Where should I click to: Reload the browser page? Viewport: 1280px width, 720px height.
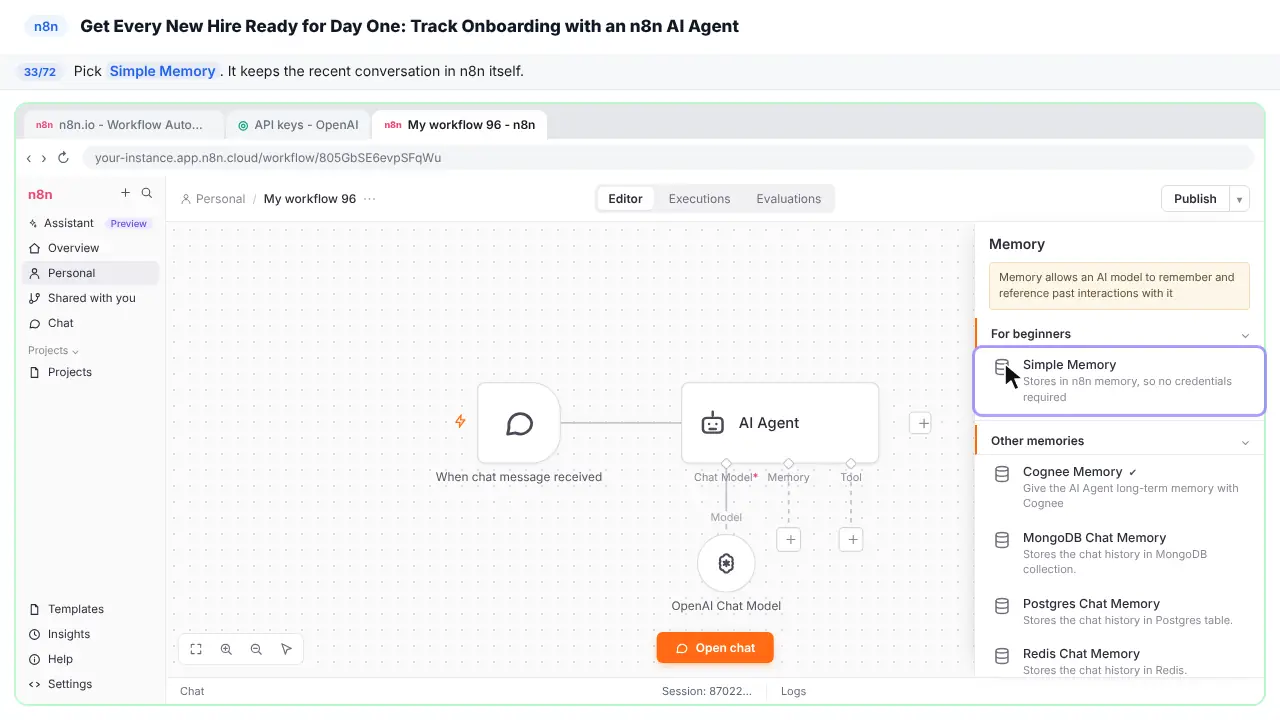(x=64, y=158)
